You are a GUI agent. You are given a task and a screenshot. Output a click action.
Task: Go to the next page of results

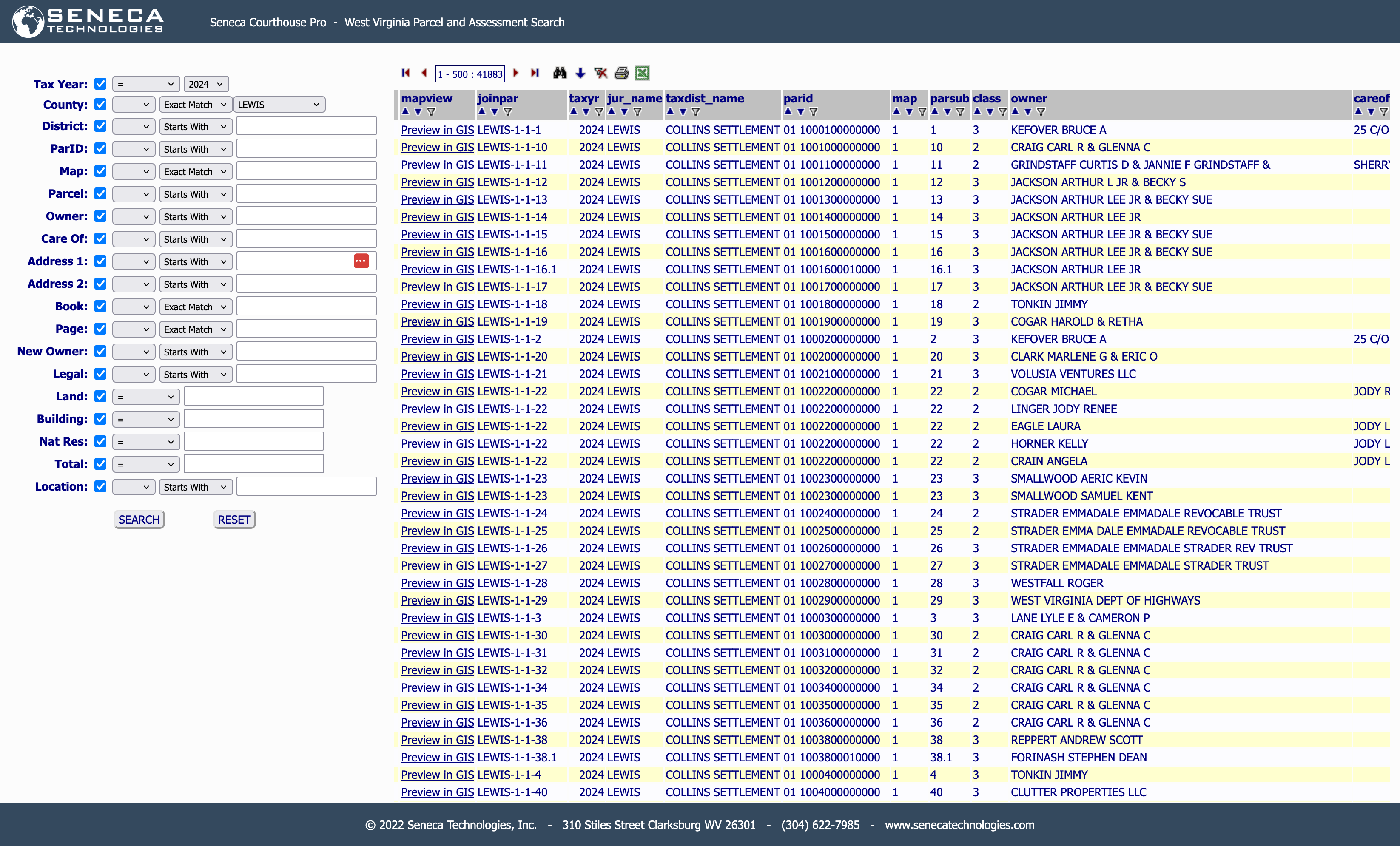point(515,73)
